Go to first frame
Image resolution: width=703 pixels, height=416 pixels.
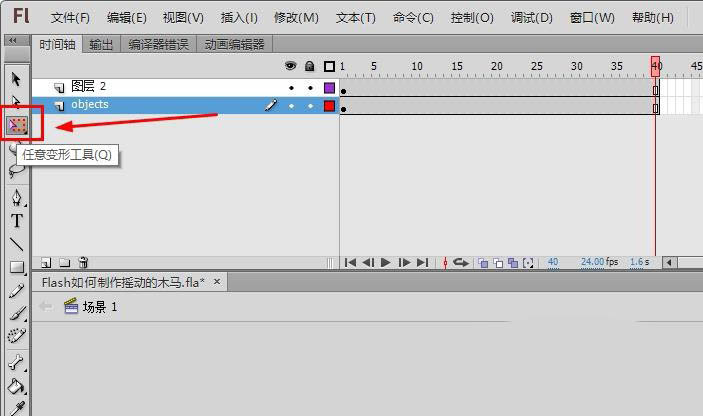coord(350,263)
